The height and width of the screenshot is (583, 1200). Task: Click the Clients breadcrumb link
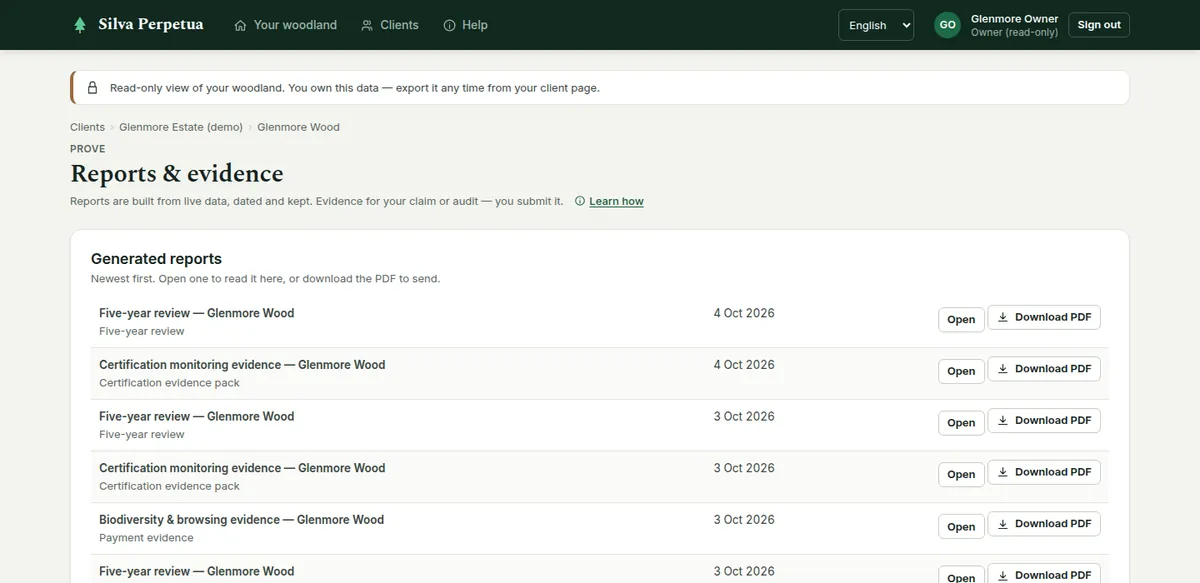[87, 127]
